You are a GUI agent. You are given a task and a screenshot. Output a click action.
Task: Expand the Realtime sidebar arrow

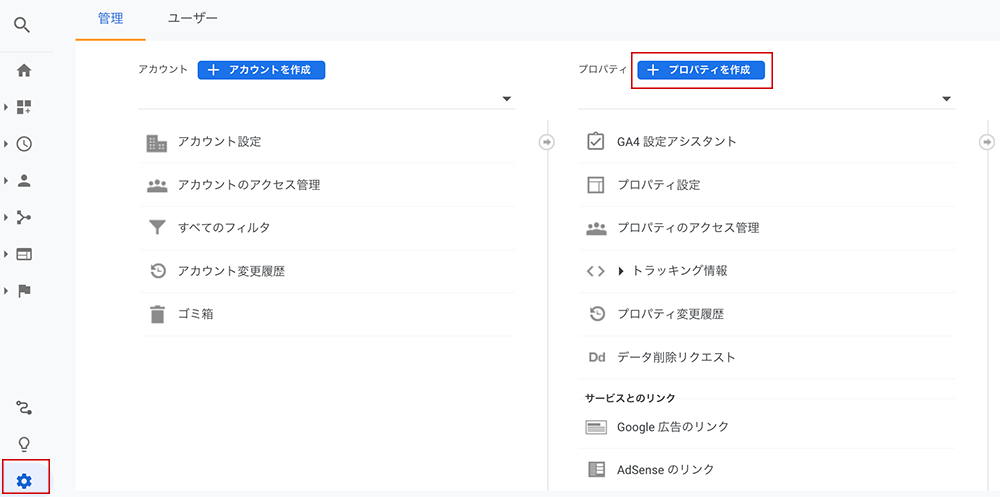(x=6, y=144)
